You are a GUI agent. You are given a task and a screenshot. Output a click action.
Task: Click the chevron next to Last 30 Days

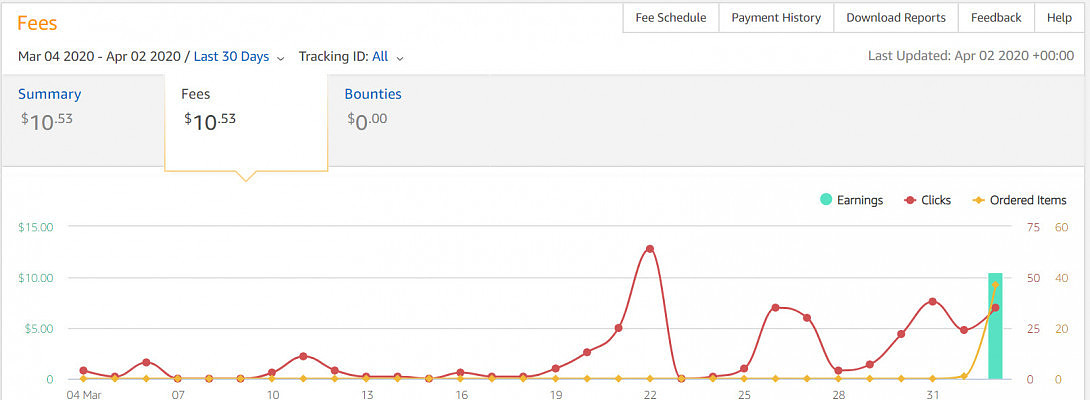(x=280, y=58)
